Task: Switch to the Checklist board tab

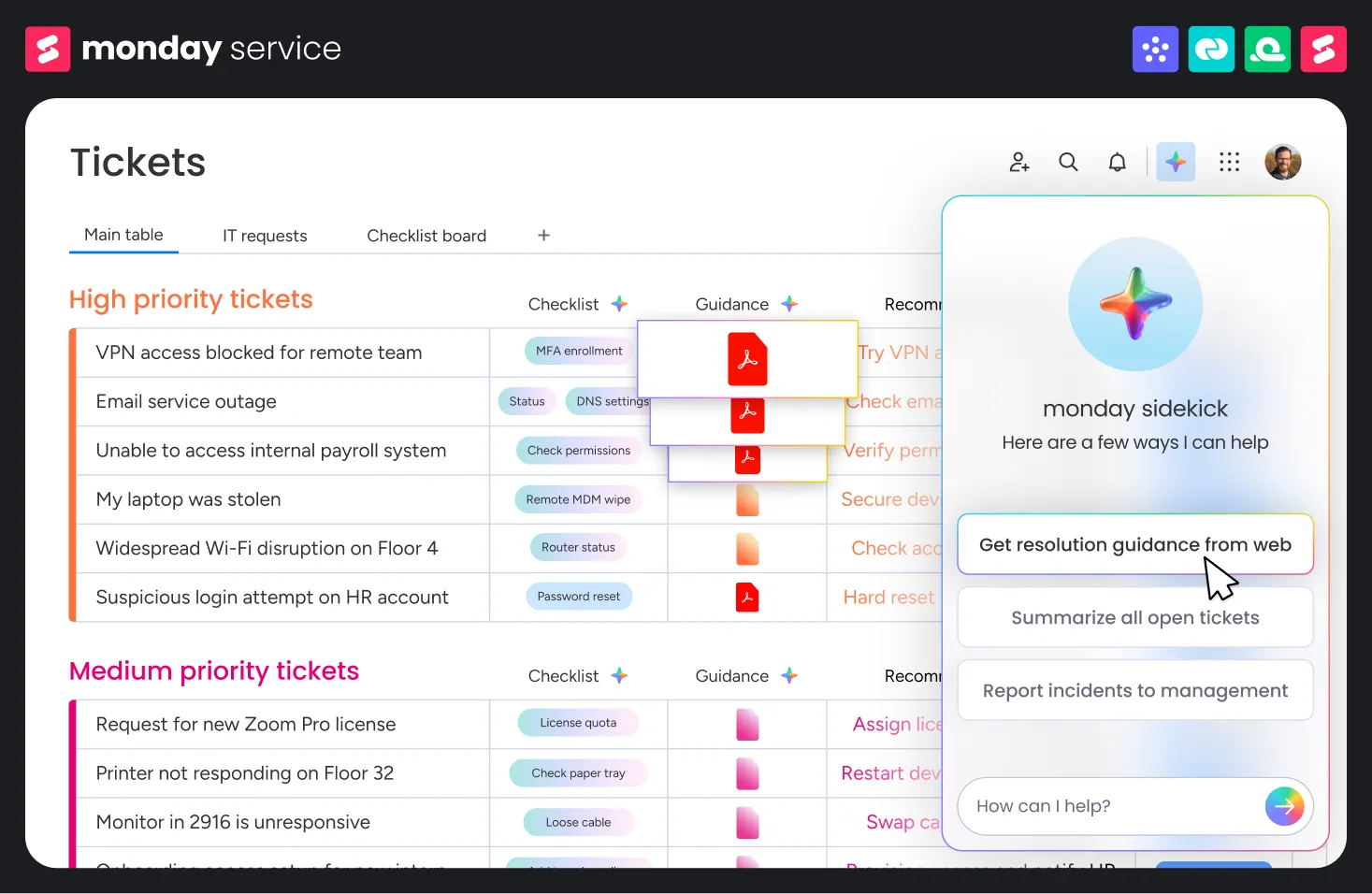Action: click(426, 236)
